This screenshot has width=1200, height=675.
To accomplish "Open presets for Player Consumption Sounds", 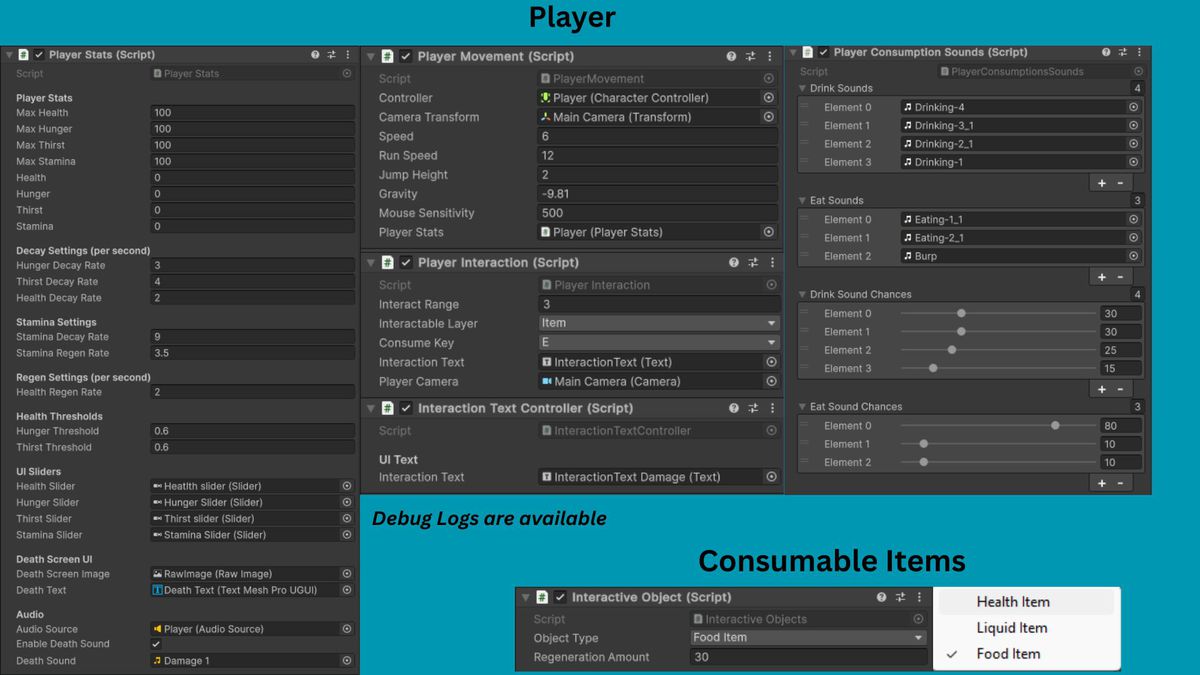I will point(1123,52).
